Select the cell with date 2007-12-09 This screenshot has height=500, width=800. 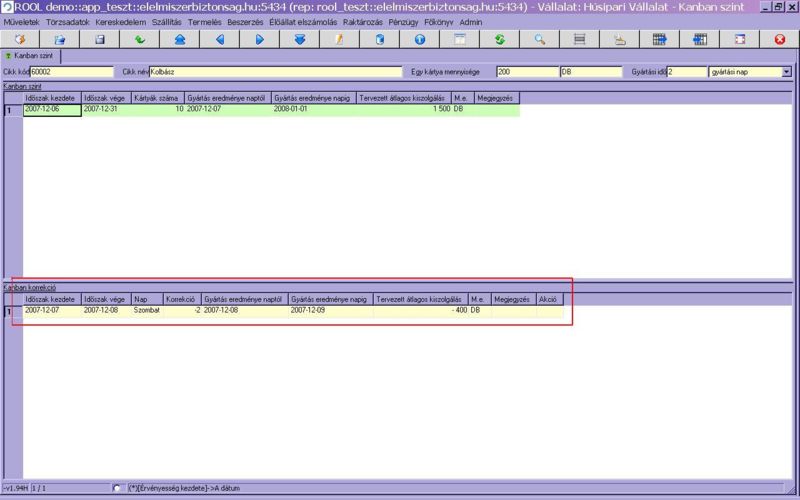click(330, 310)
